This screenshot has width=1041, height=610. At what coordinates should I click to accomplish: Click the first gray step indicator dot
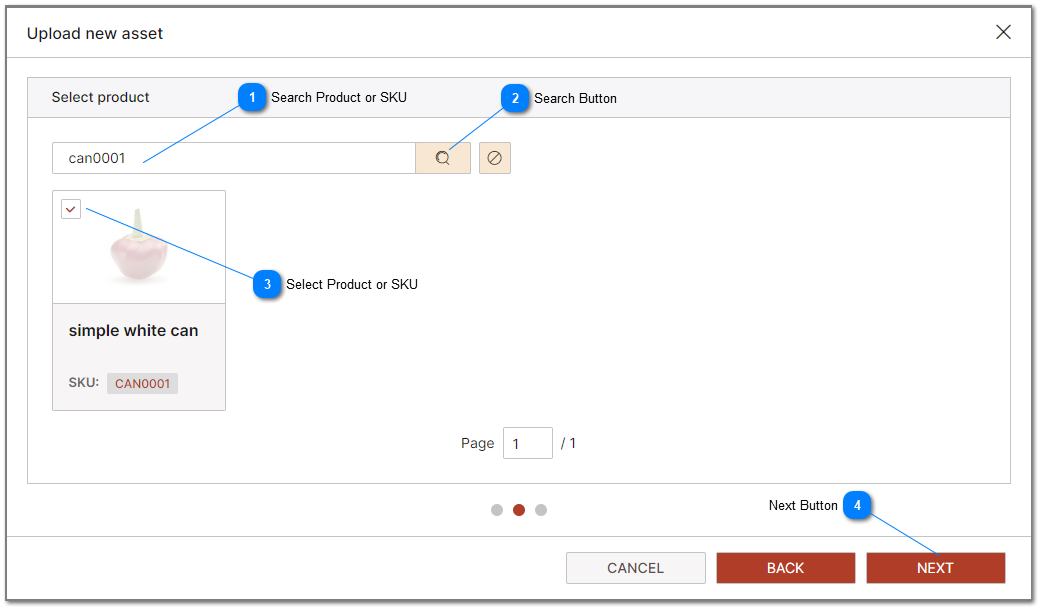coord(497,510)
